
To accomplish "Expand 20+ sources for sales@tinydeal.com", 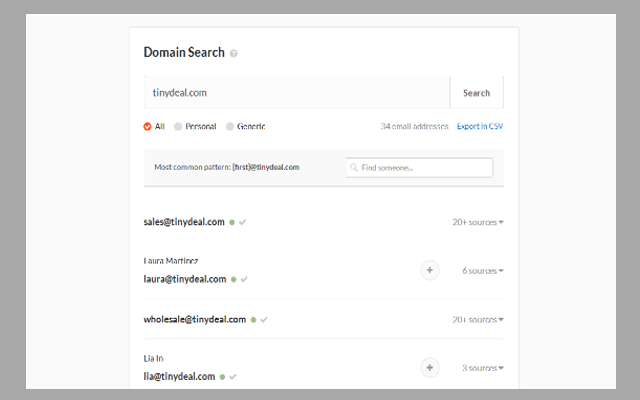I will pyautogui.click(x=477, y=222).
